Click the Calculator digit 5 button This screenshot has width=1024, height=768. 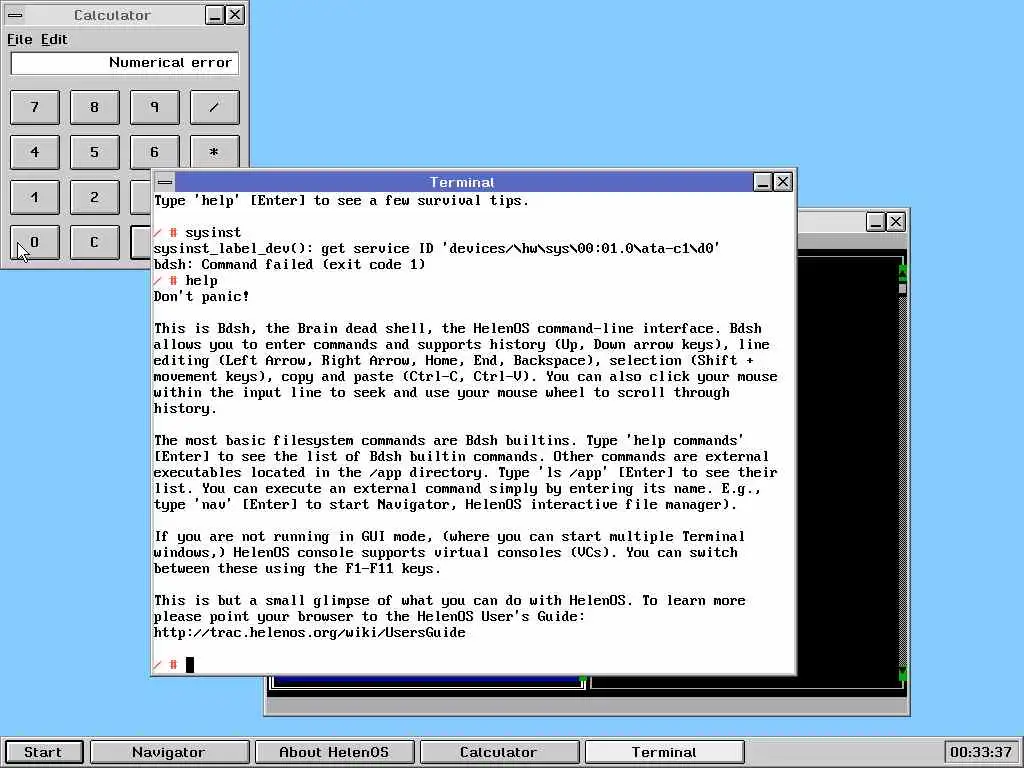click(95, 152)
